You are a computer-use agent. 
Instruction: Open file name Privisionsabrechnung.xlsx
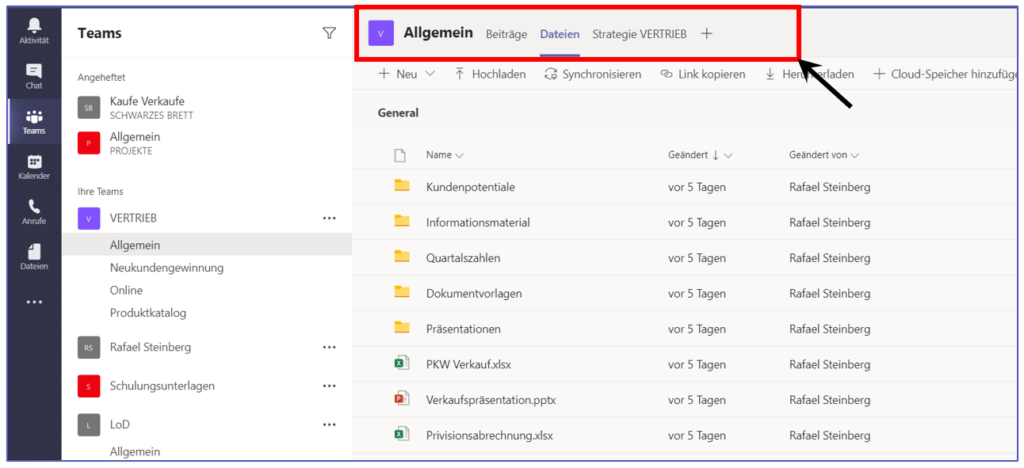pos(490,435)
